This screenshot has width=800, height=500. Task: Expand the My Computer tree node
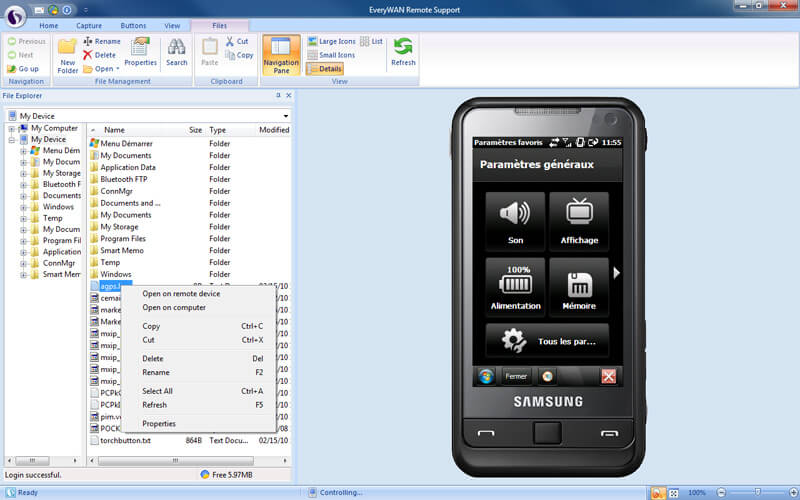point(11,129)
